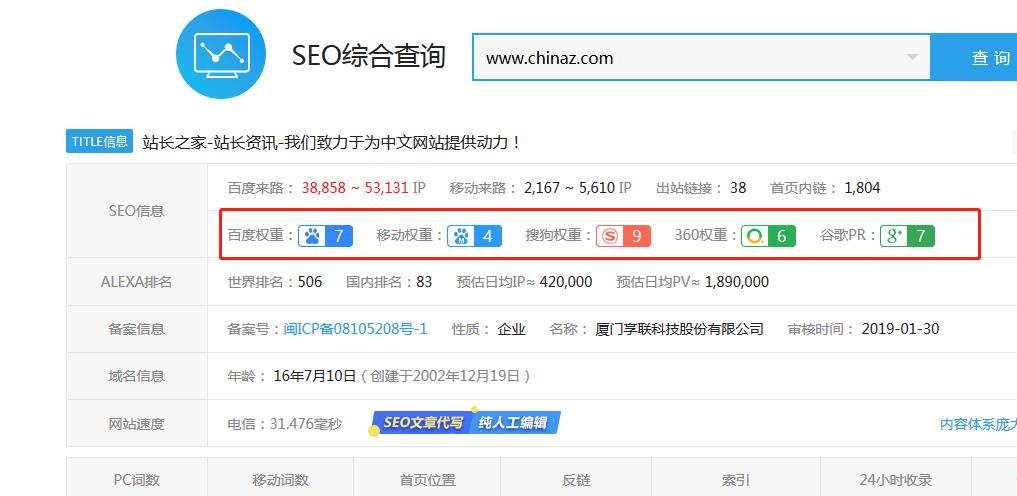The width and height of the screenshot is (1017, 496).
Task: Click the review date 2019-01-30
Action: 900,329
